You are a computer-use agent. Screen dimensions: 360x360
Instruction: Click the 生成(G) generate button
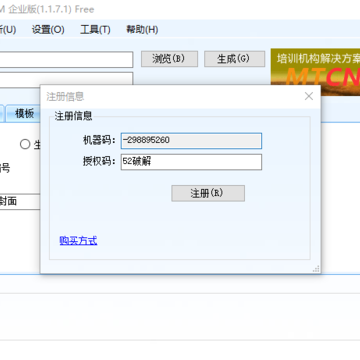234,59
